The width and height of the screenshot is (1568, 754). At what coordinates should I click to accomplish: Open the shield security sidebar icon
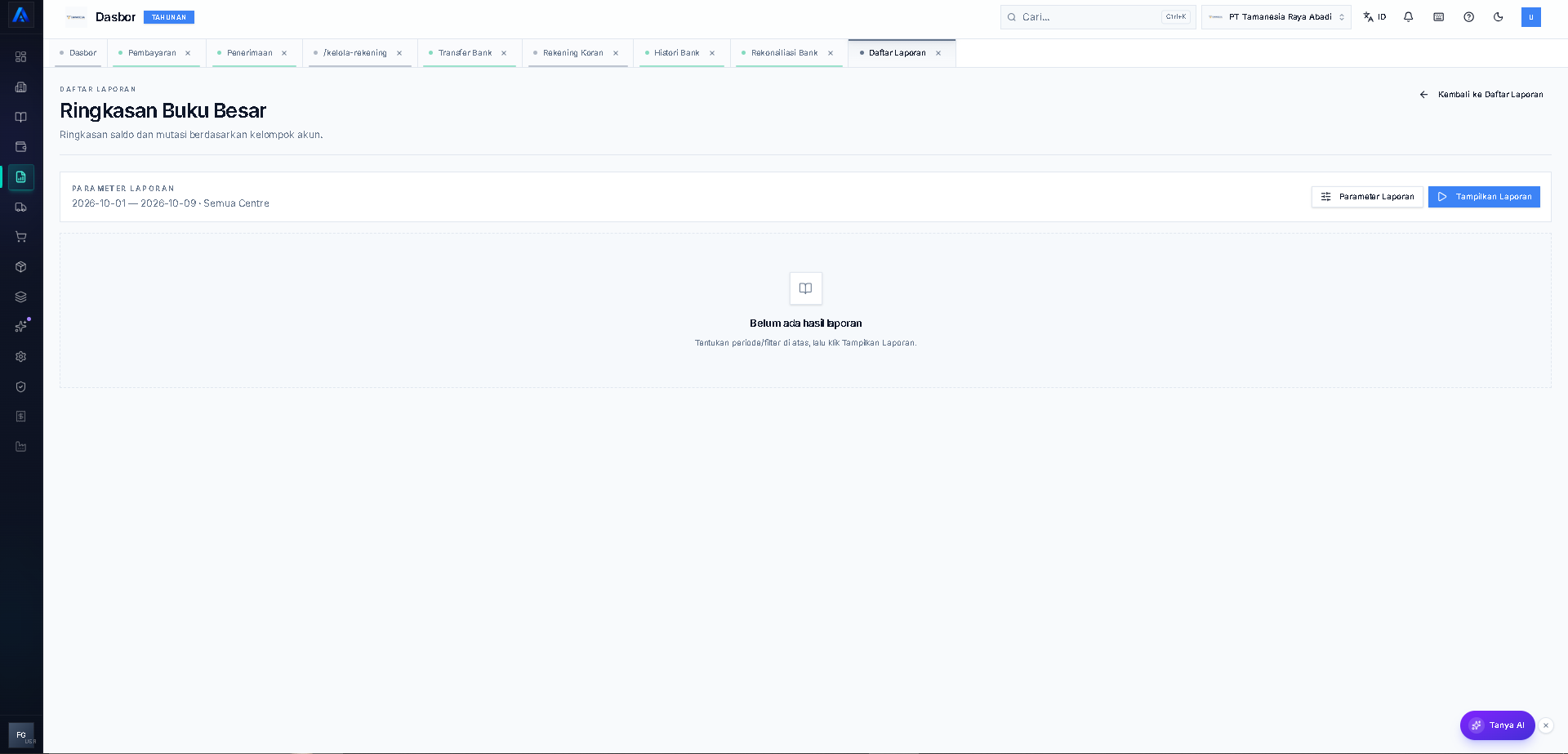(x=21, y=386)
